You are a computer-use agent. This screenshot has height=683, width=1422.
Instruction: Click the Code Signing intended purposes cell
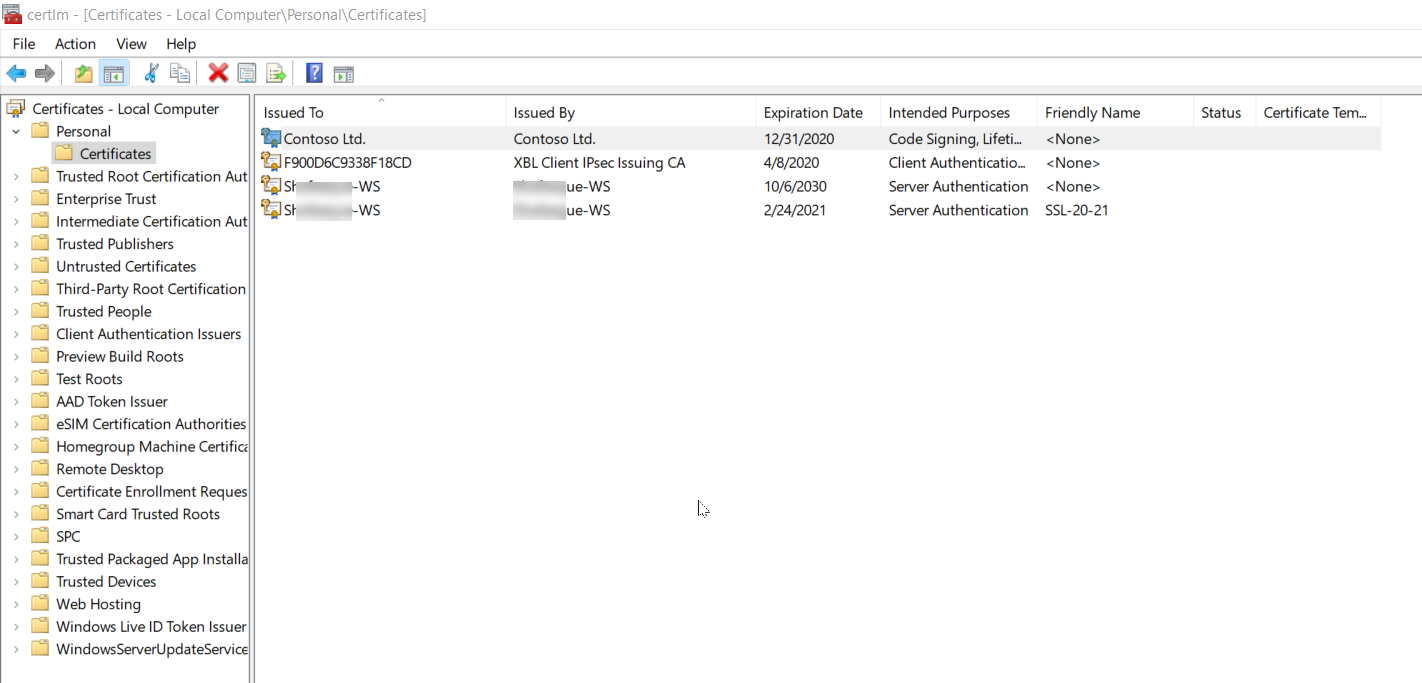pyautogui.click(x=957, y=139)
